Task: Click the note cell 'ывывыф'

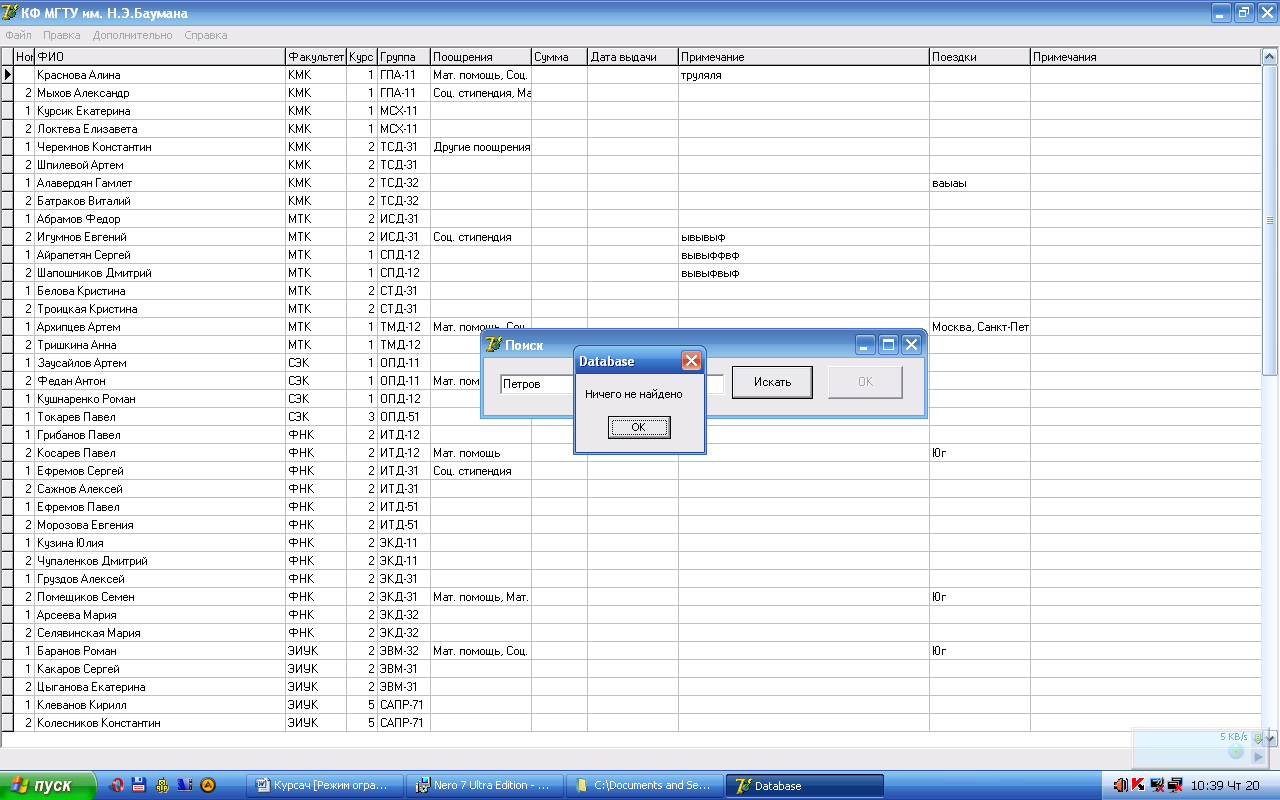Action: click(804, 237)
